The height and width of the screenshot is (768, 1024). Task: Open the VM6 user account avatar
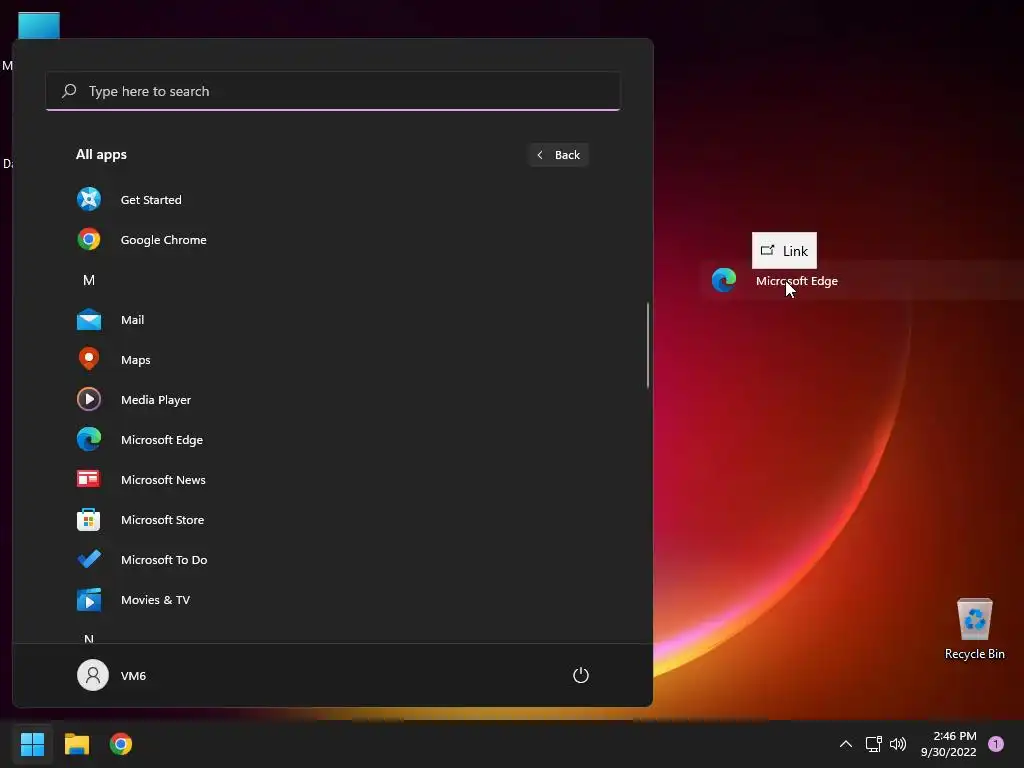tap(93, 675)
